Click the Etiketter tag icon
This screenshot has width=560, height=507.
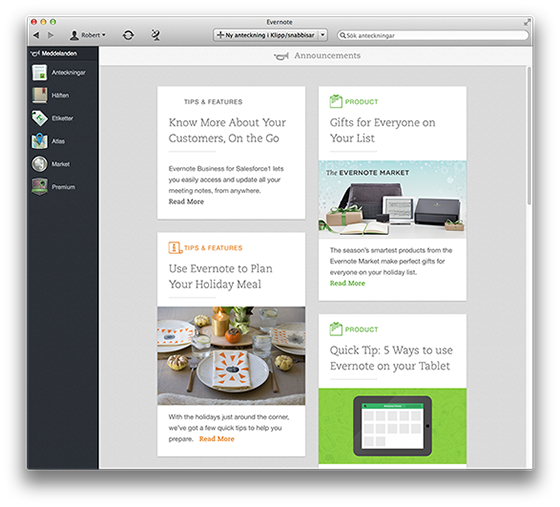click(x=39, y=118)
